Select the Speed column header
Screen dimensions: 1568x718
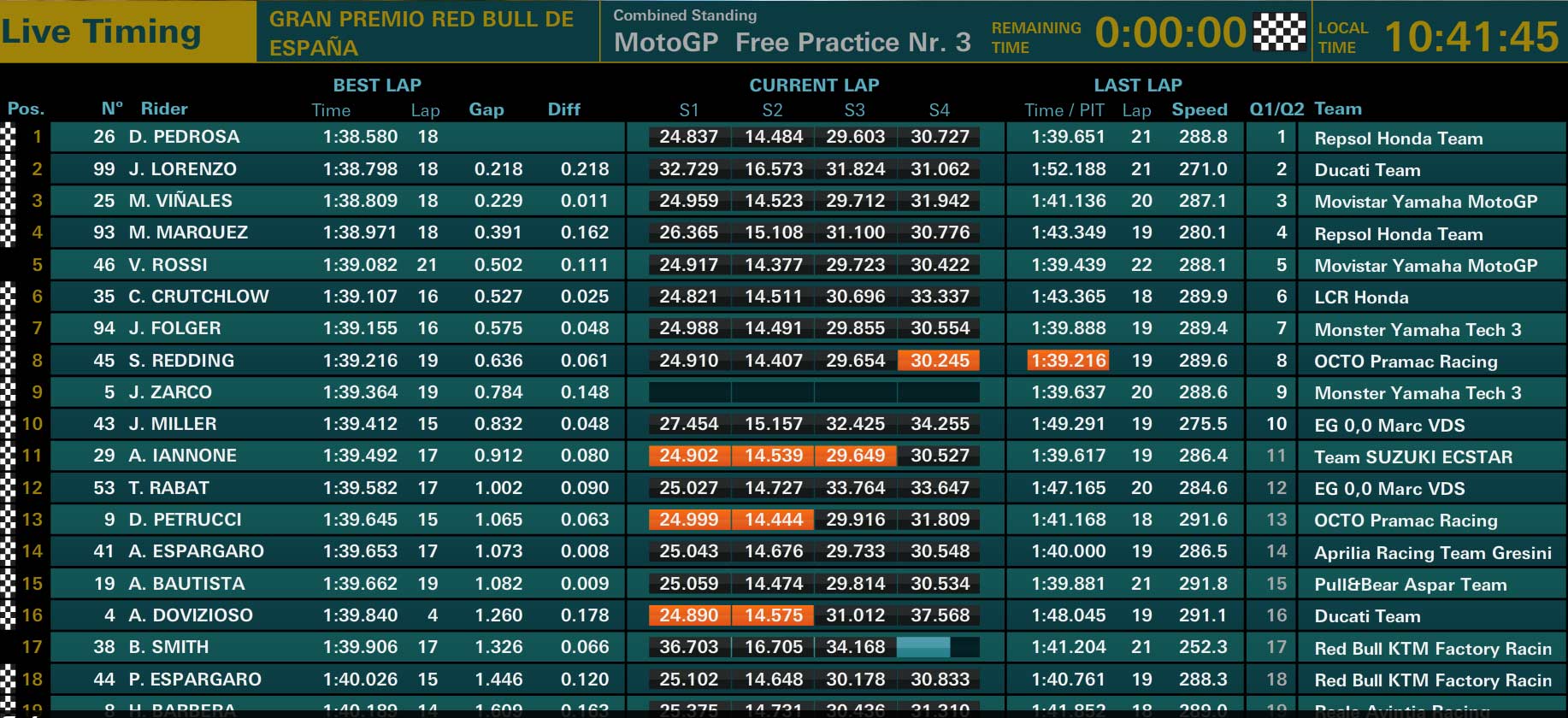(1199, 109)
